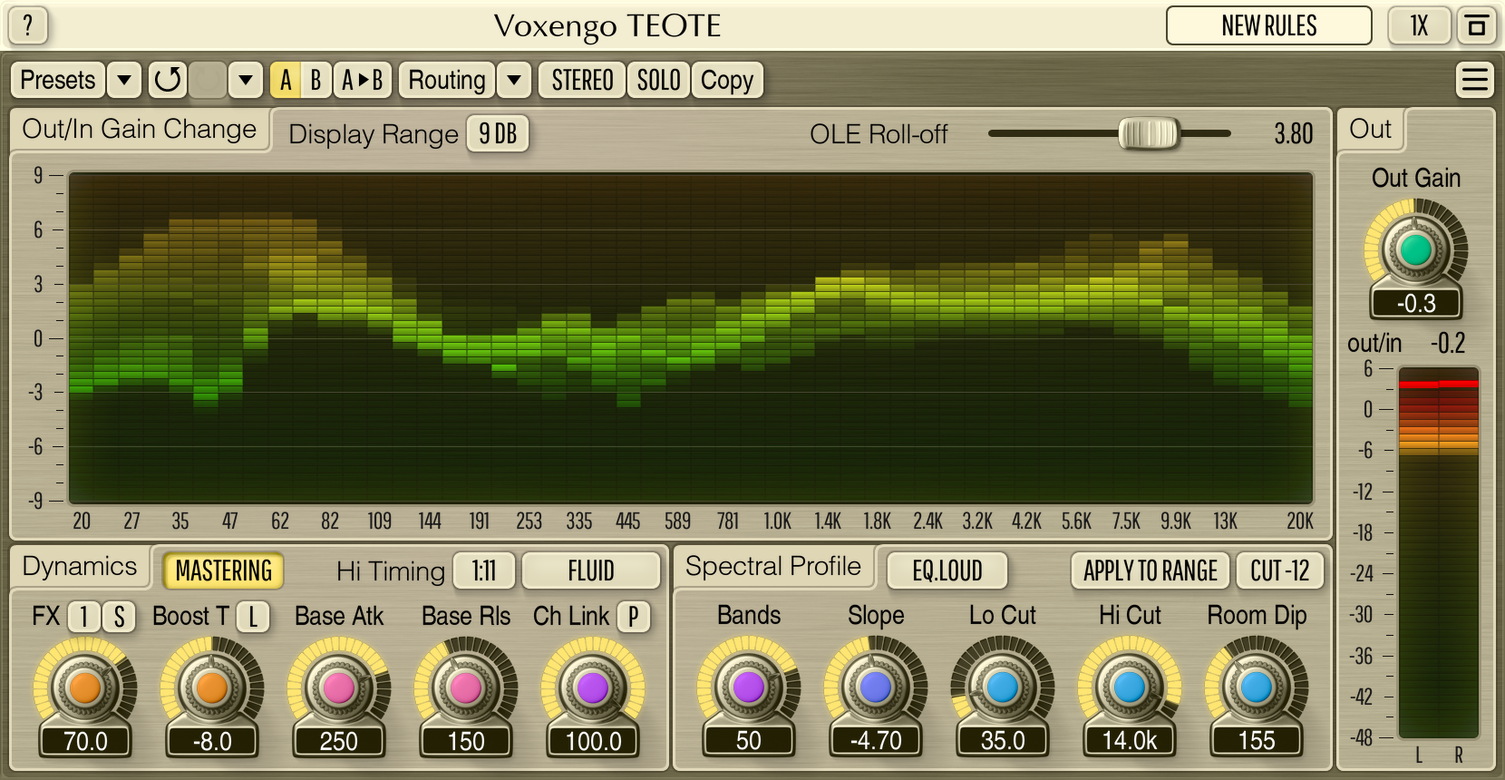Image resolution: width=1505 pixels, height=780 pixels.
Task: Click the out/in readout -0.2
Action: 1447,344
